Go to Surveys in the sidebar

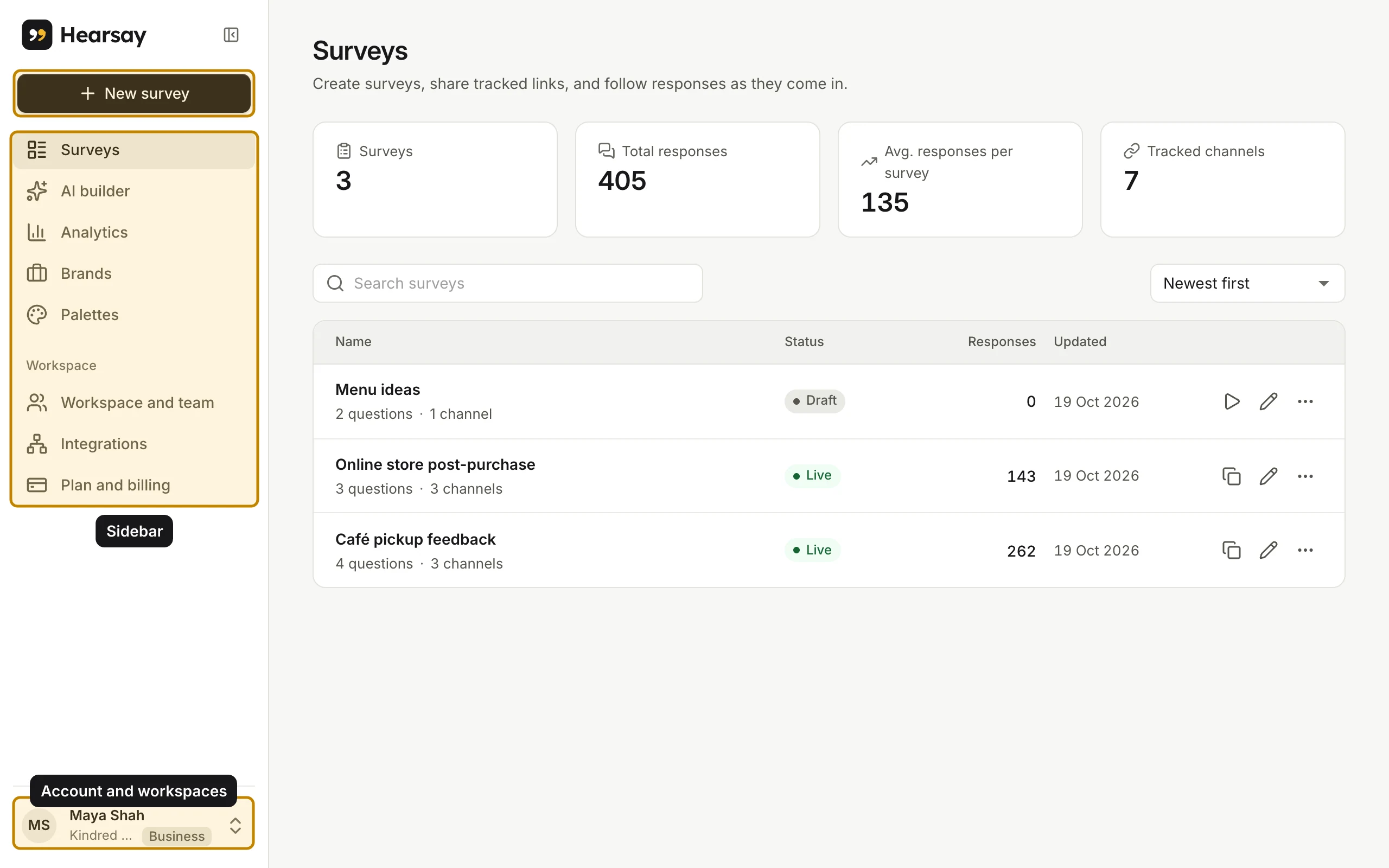click(133, 150)
